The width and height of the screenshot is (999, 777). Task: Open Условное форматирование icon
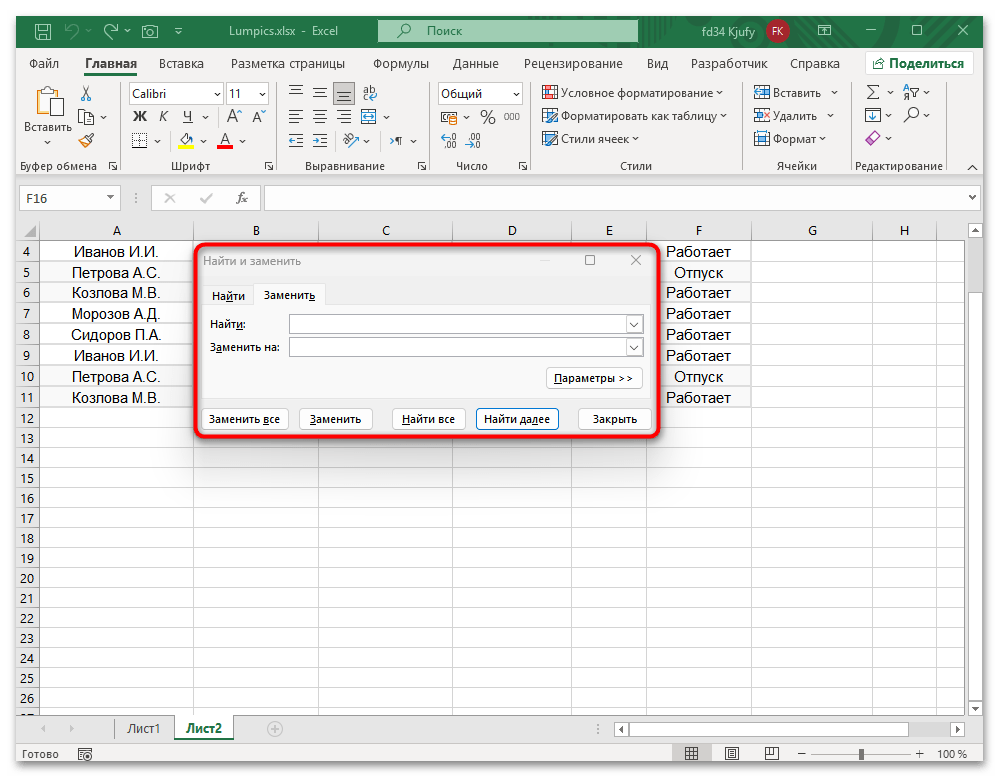550,91
